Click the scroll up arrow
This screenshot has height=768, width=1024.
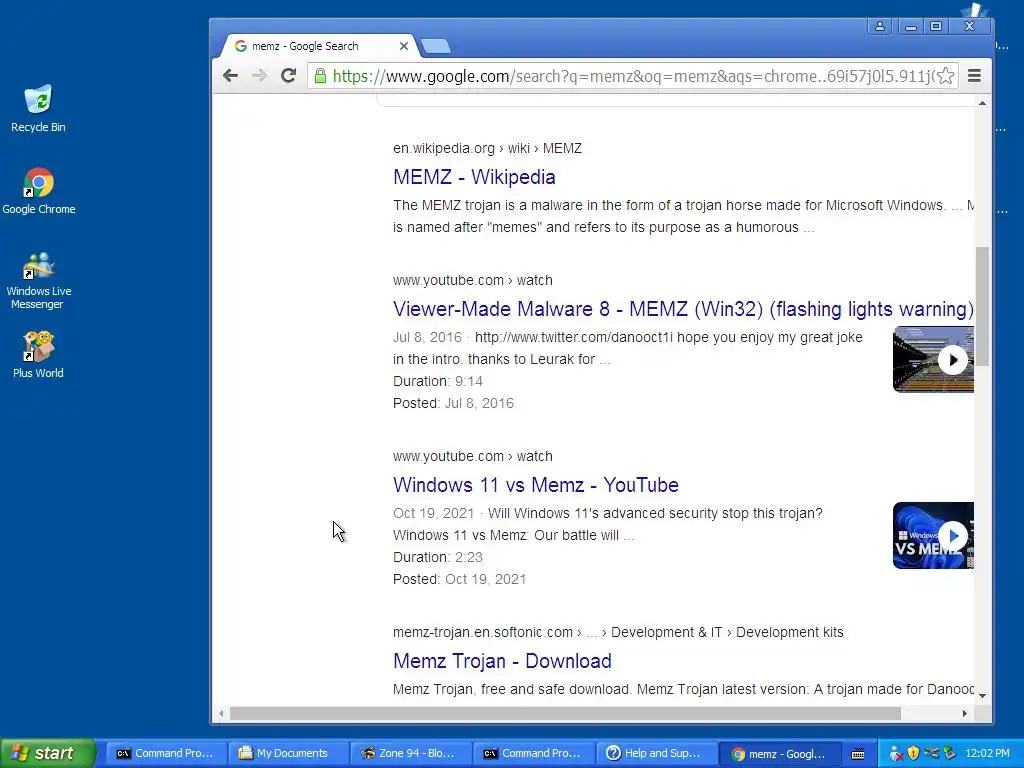tap(982, 103)
